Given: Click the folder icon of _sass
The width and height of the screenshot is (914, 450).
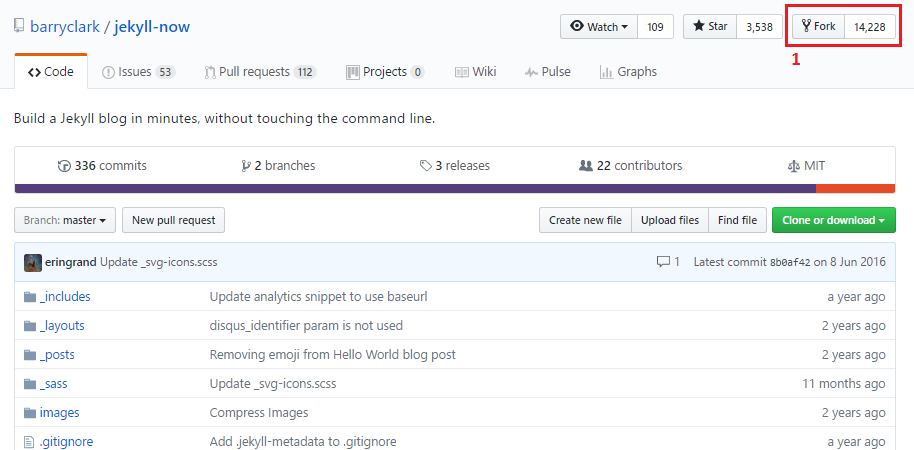Looking at the screenshot, I should point(30,385).
